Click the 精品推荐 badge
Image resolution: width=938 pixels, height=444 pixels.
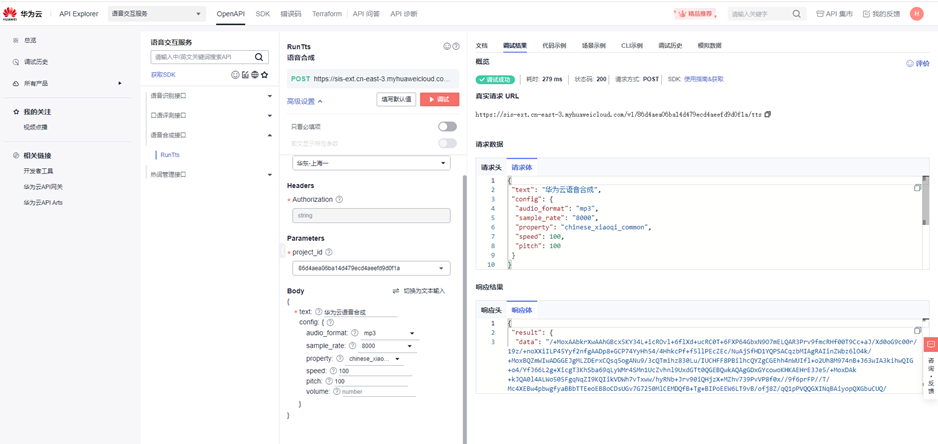tap(696, 13)
